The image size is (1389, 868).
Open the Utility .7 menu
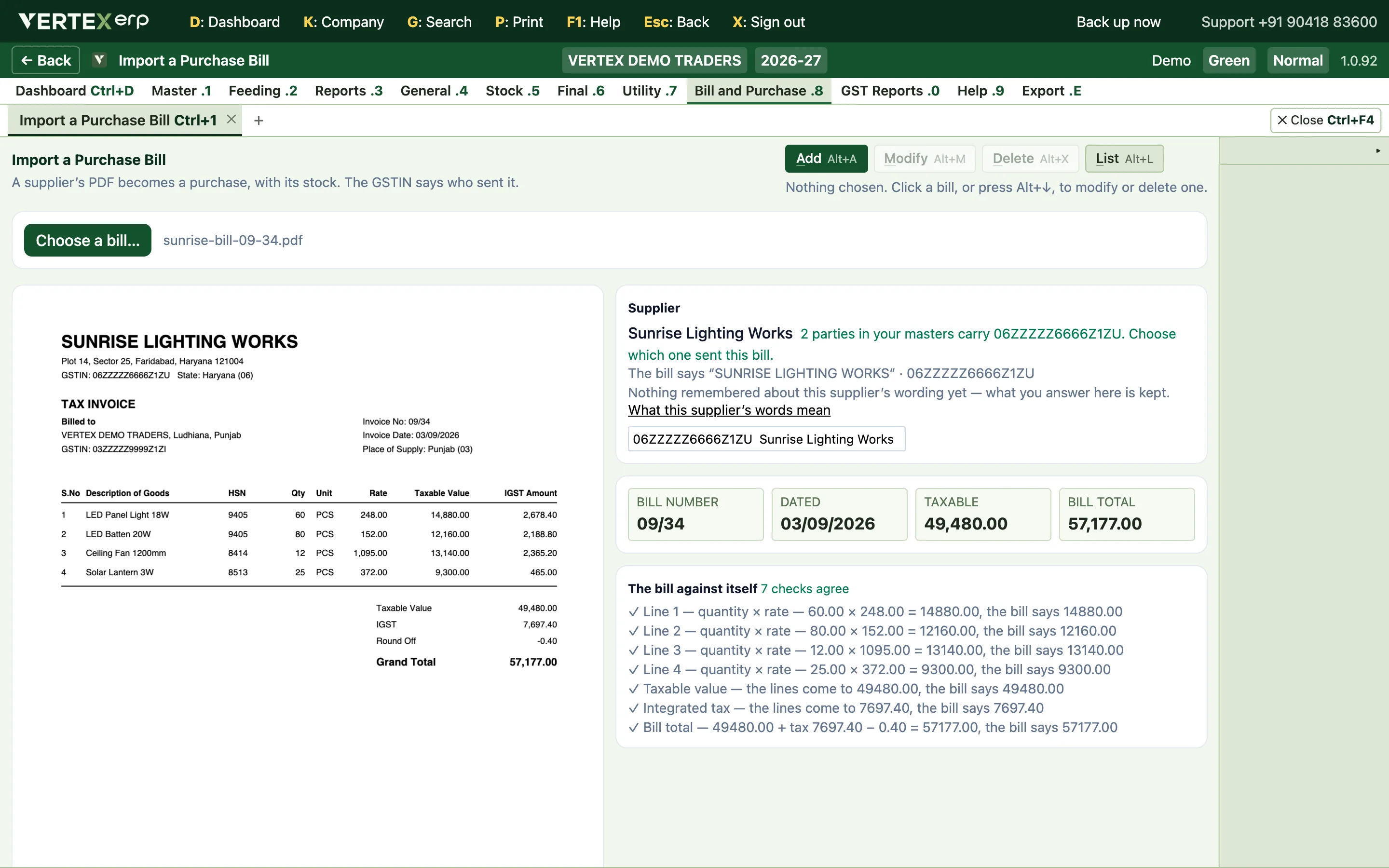(650, 91)
